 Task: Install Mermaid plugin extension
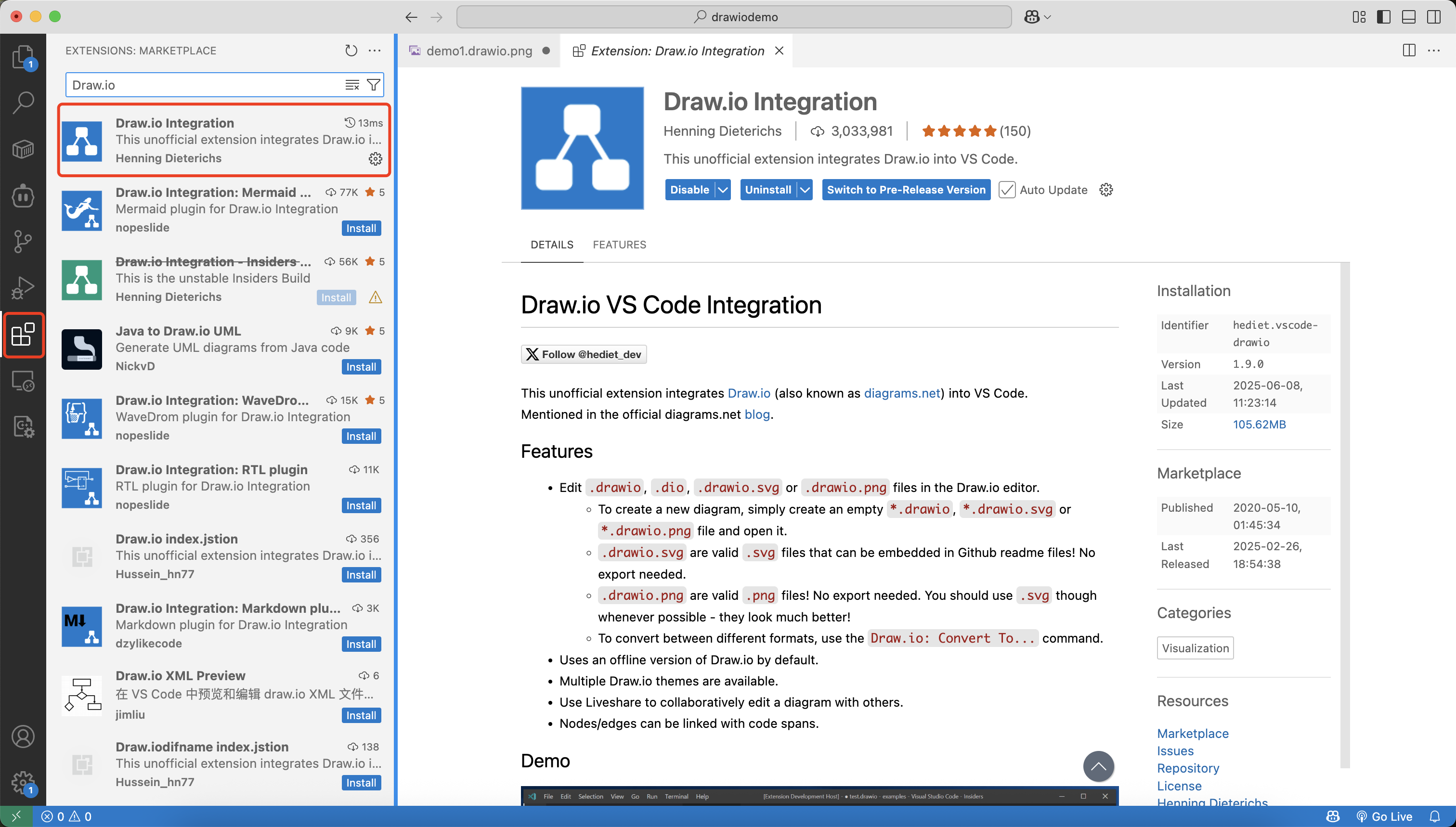click(x=361, y=228)
